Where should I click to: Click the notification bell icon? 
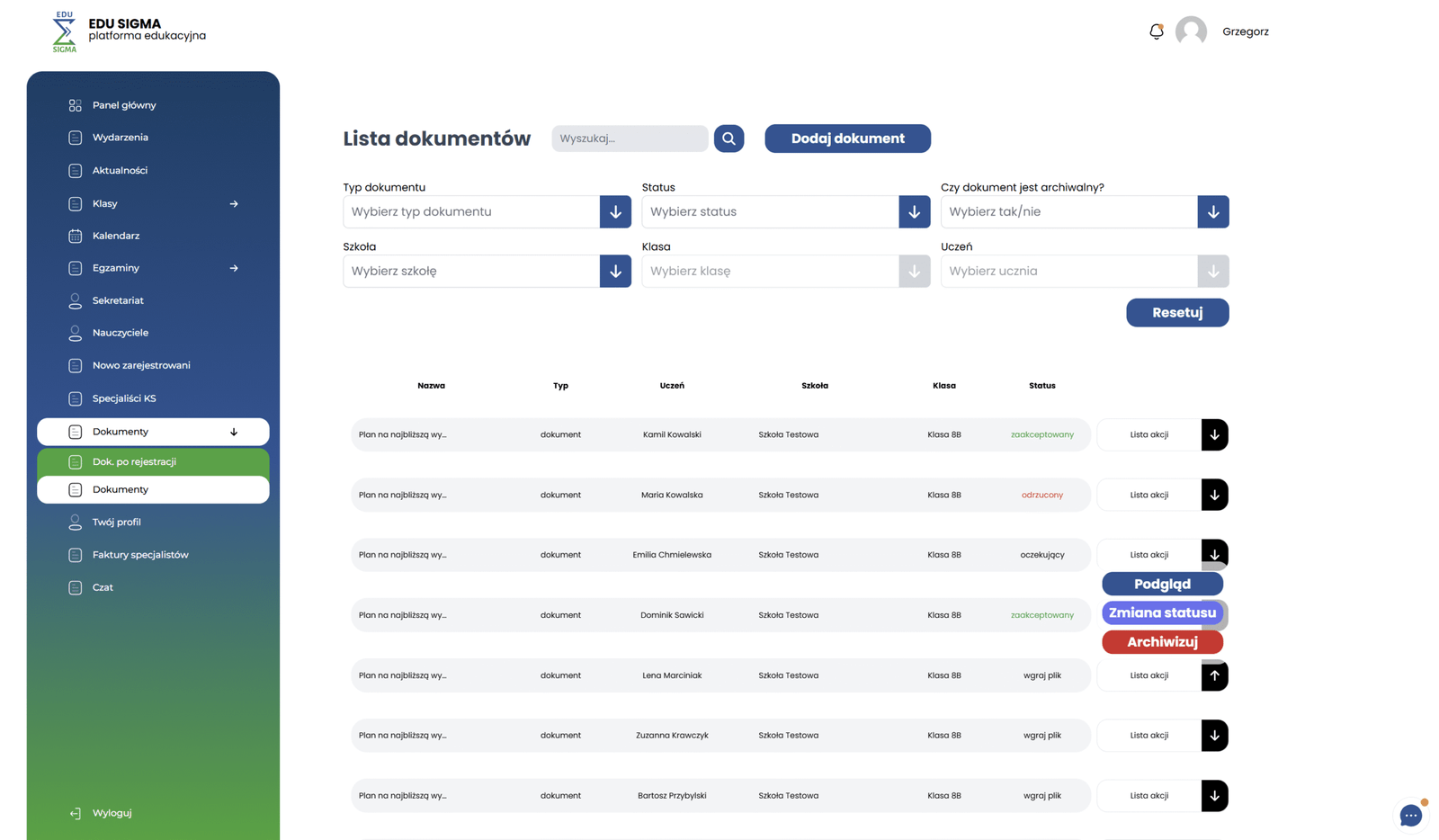1156,31
